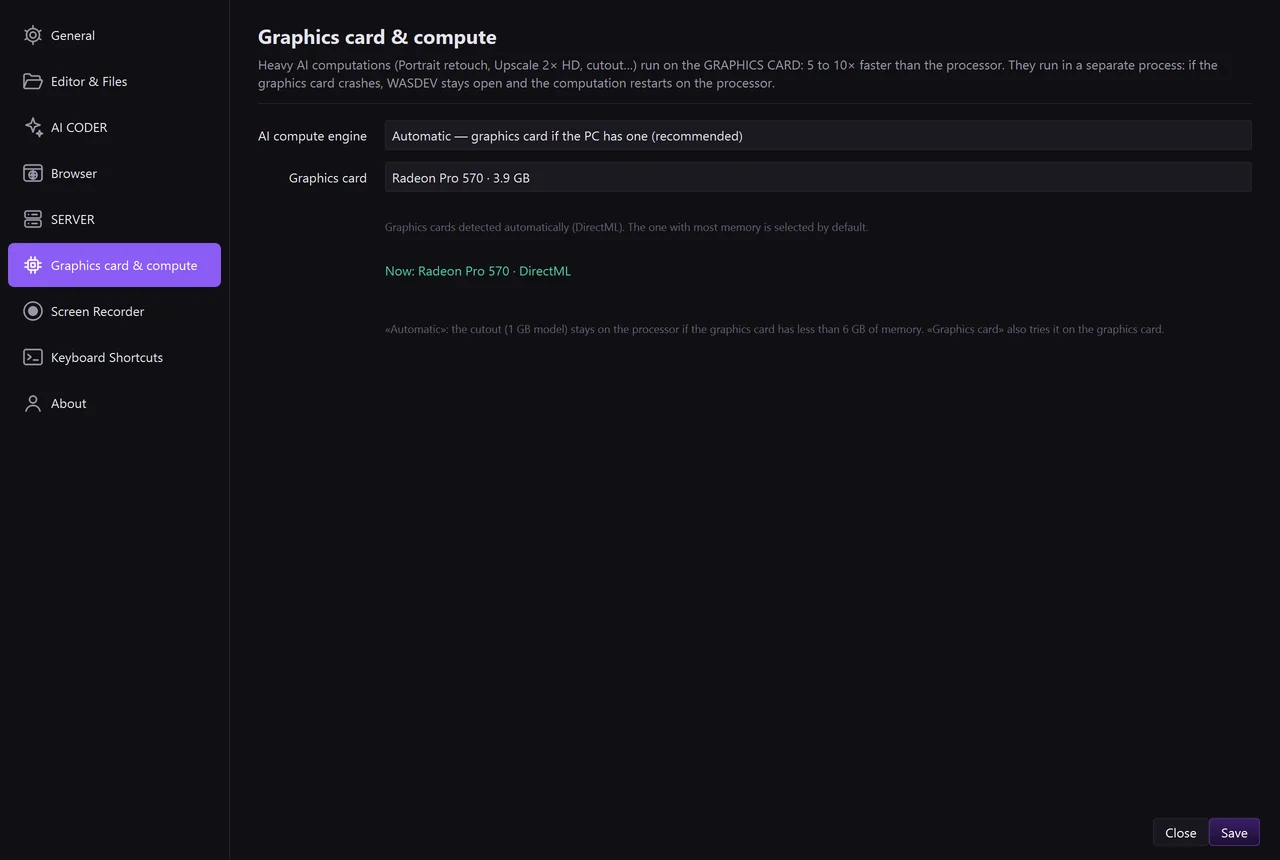Click the General gear icon
The height and width of the screenshot is (860, 1280).
33,35
